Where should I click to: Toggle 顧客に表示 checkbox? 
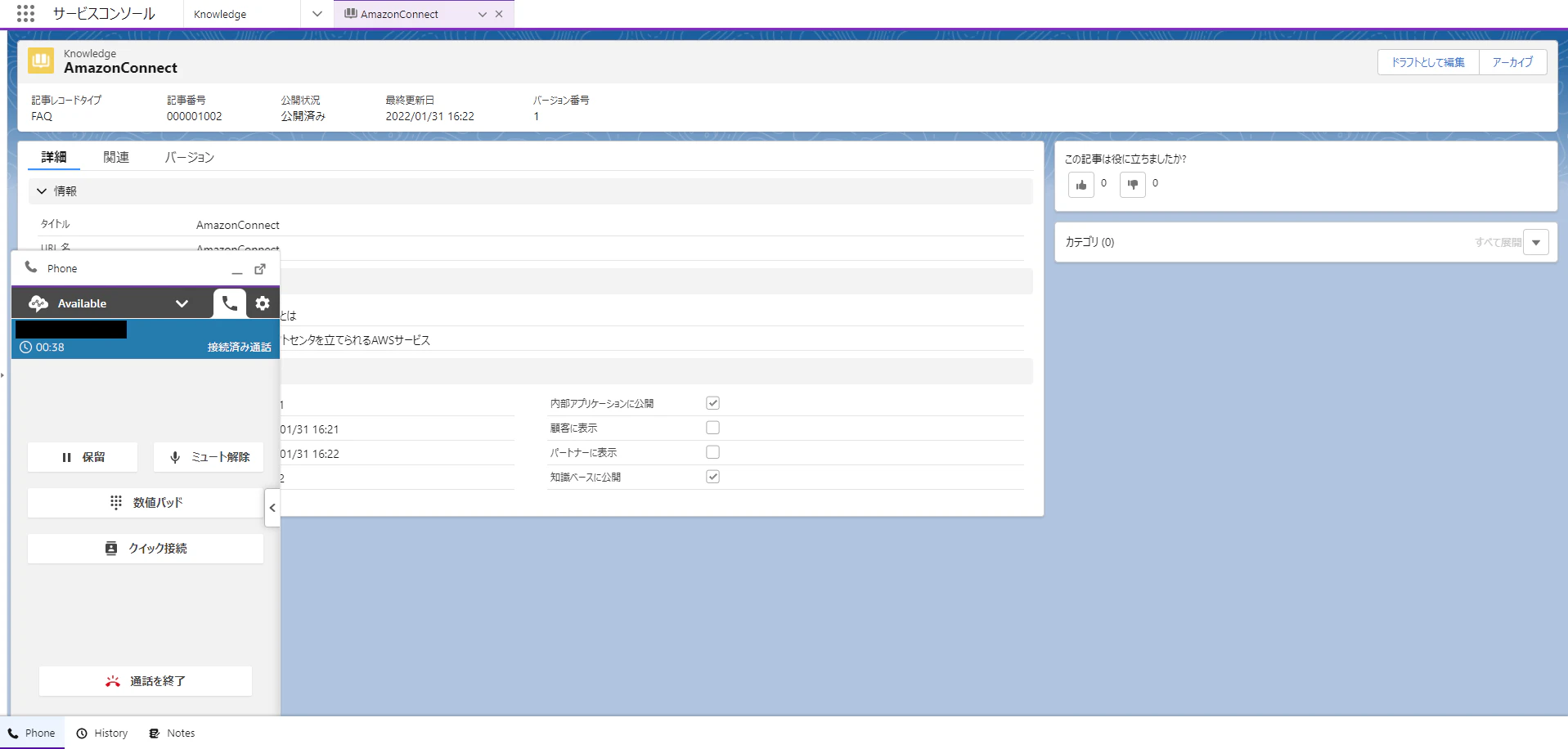point(712,428)
